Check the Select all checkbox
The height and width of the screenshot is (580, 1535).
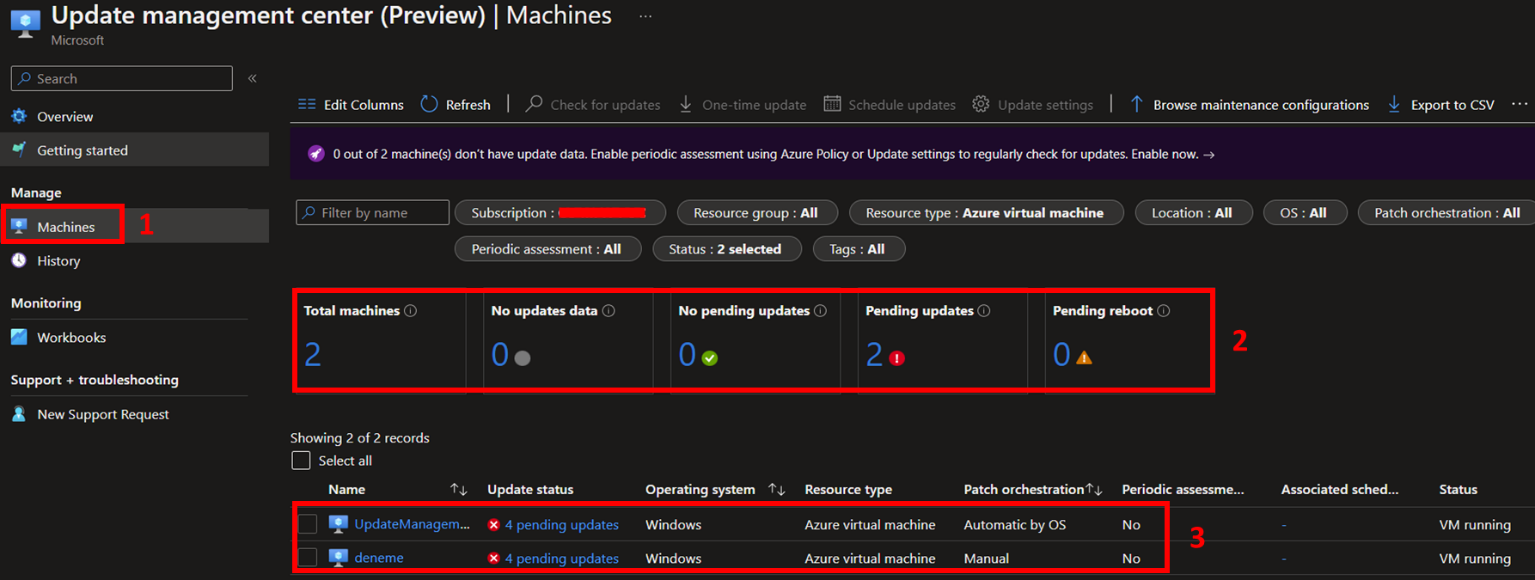(301, 460)
